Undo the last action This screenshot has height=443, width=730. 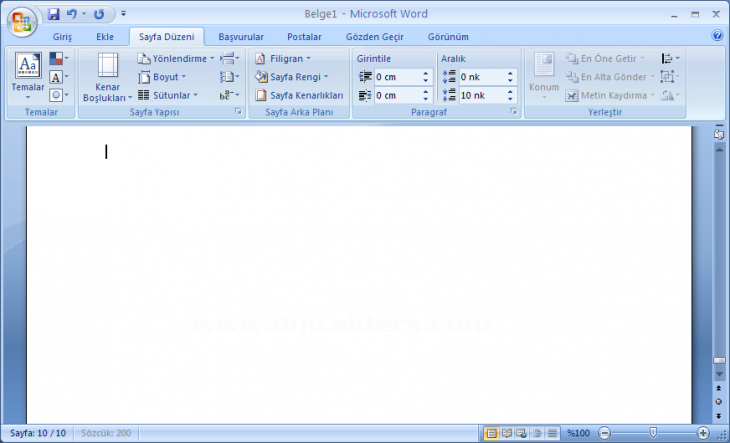[x=71, y=14]
